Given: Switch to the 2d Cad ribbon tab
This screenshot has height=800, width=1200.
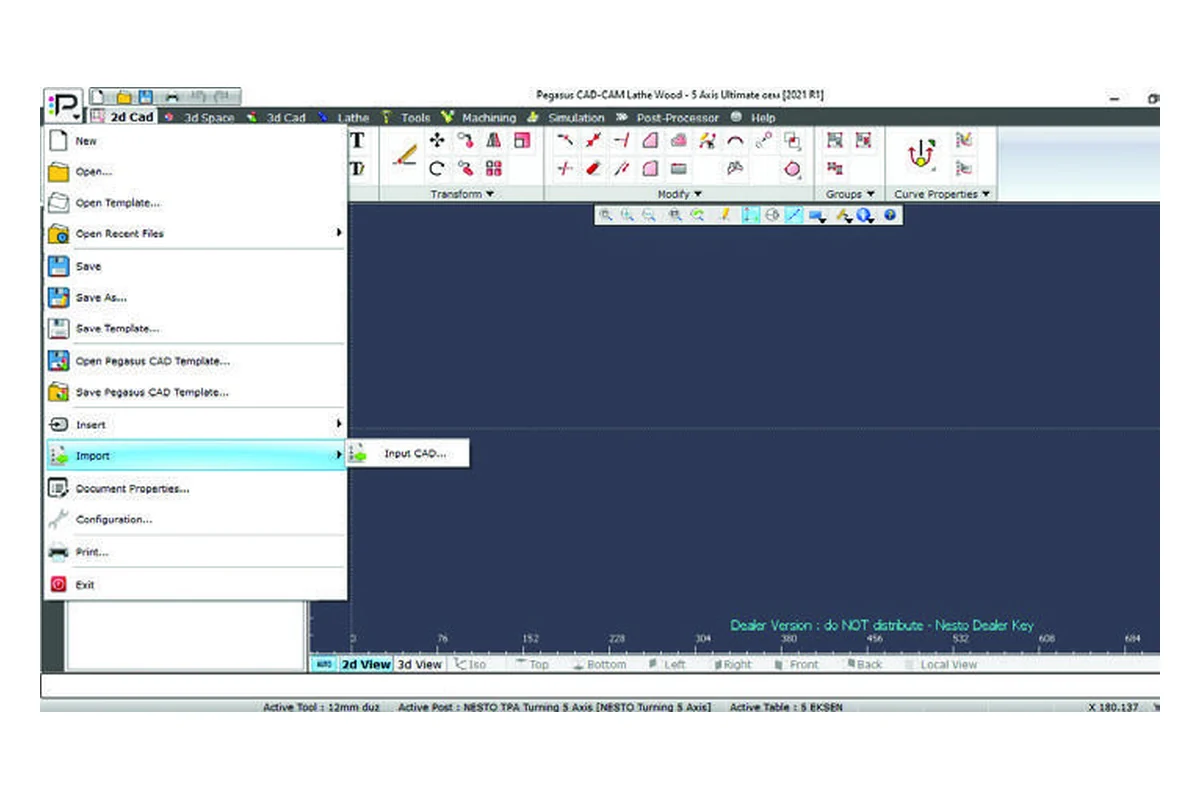Looking at the screenshot, I should point(124,117).
